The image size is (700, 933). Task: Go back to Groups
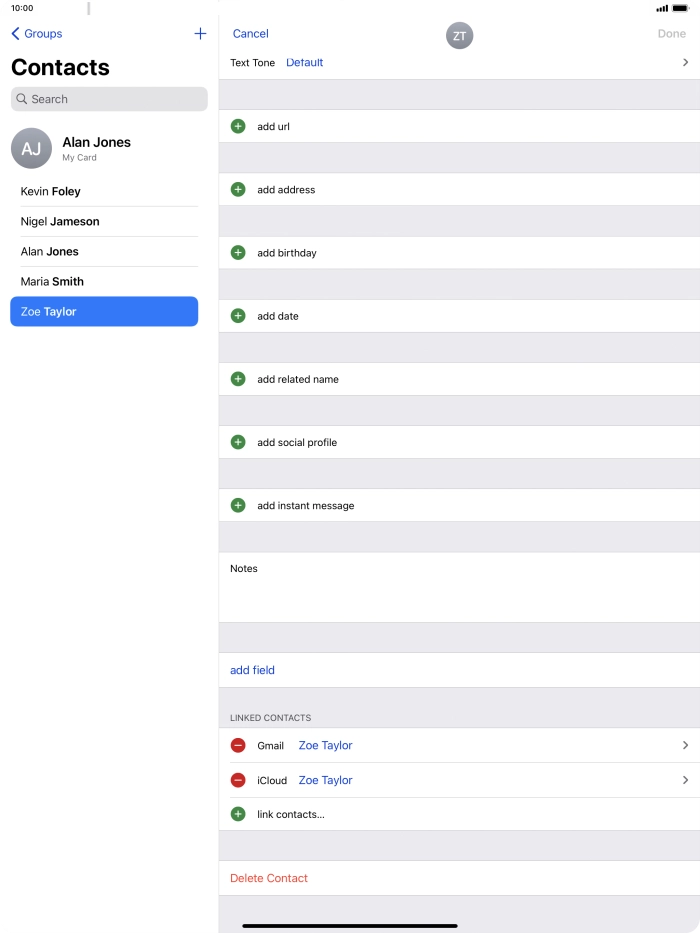point(37,34)
